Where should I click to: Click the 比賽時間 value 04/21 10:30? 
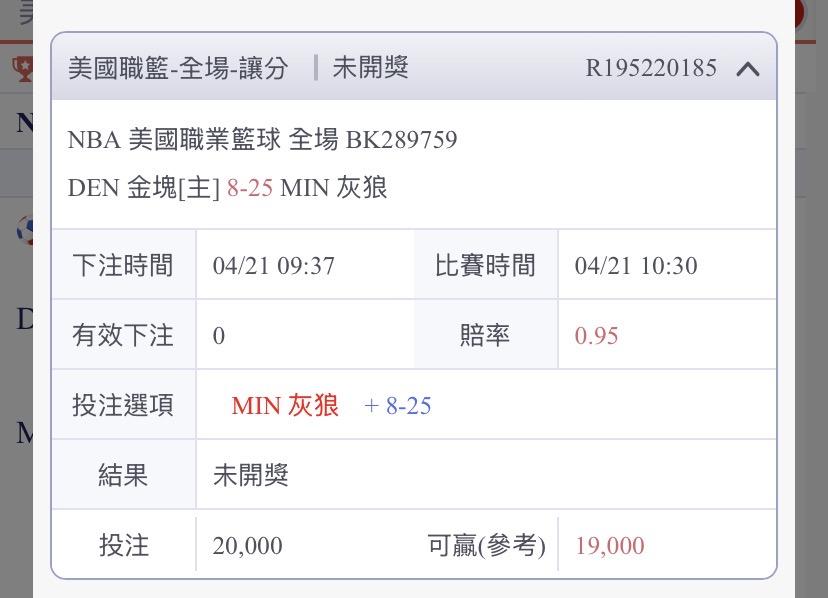(636, 266)
